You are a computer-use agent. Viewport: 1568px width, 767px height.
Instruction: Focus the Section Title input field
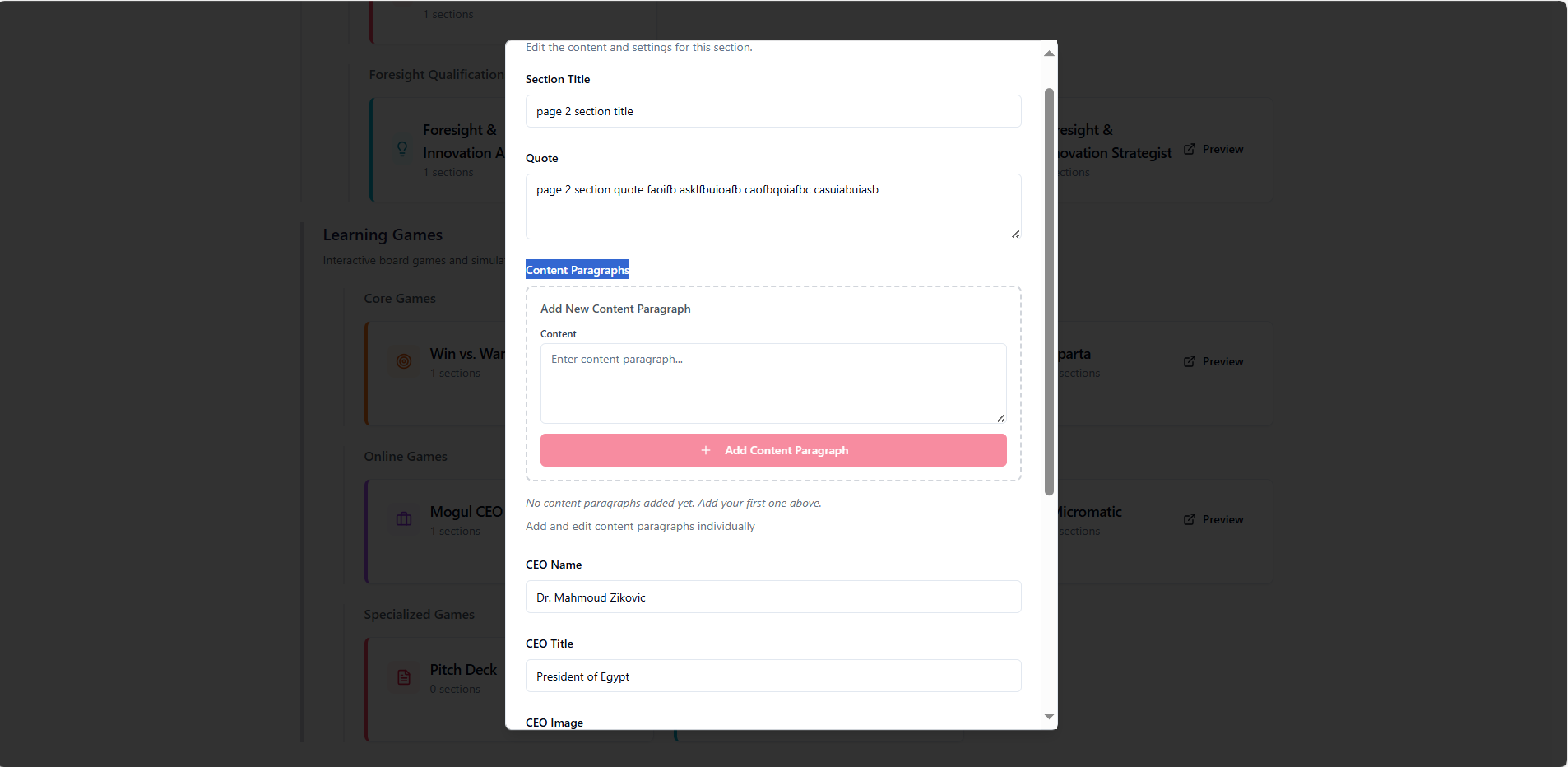click(x=773, y=111)
